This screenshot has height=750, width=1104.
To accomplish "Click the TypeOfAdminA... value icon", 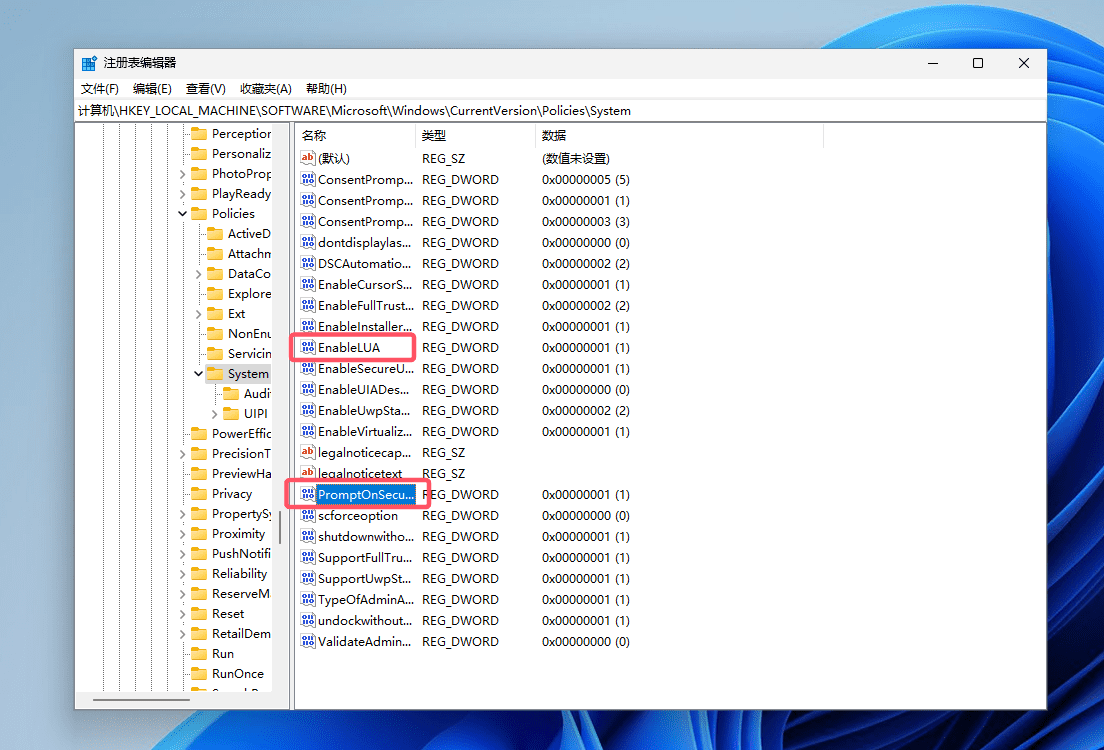I will (x=308, y=599).
